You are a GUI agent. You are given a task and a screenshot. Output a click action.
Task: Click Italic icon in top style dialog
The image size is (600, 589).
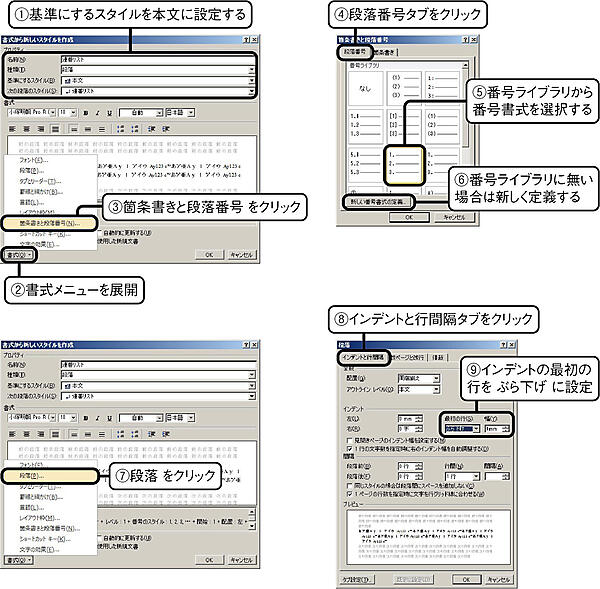(x=98, y=113)
